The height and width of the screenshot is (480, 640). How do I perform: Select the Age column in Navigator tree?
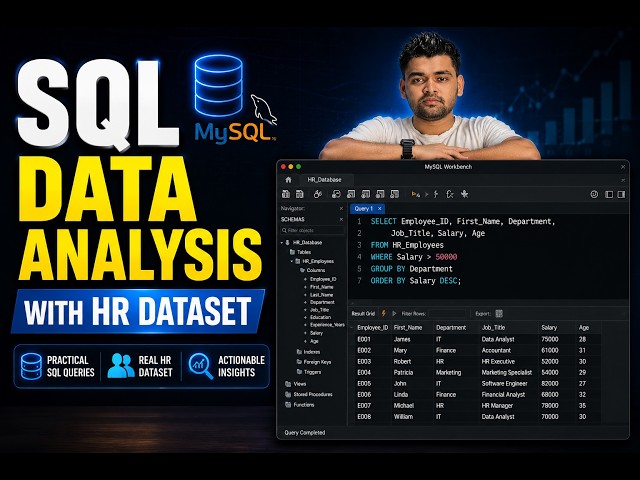point(314,341)
